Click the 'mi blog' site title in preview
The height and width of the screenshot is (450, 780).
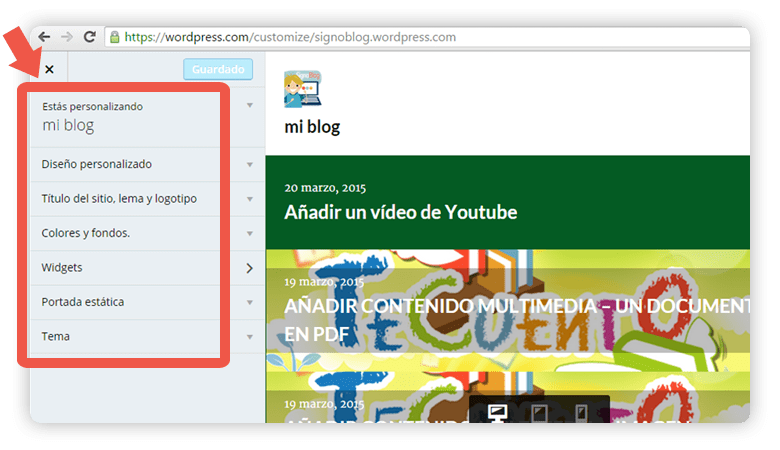(x=312, y=127)
